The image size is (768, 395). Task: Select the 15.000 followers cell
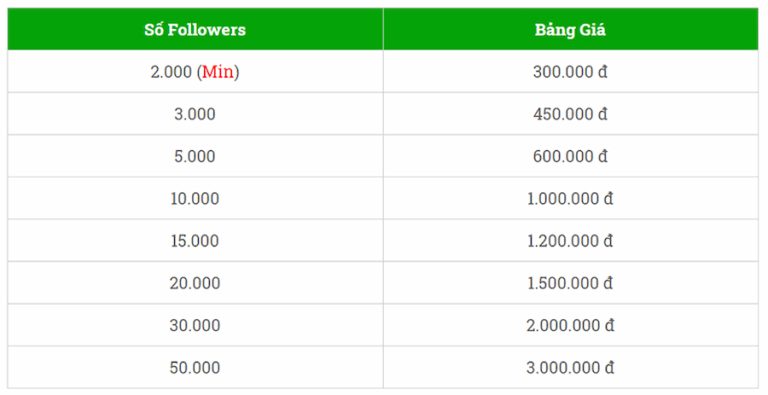(x=195, y=240)
